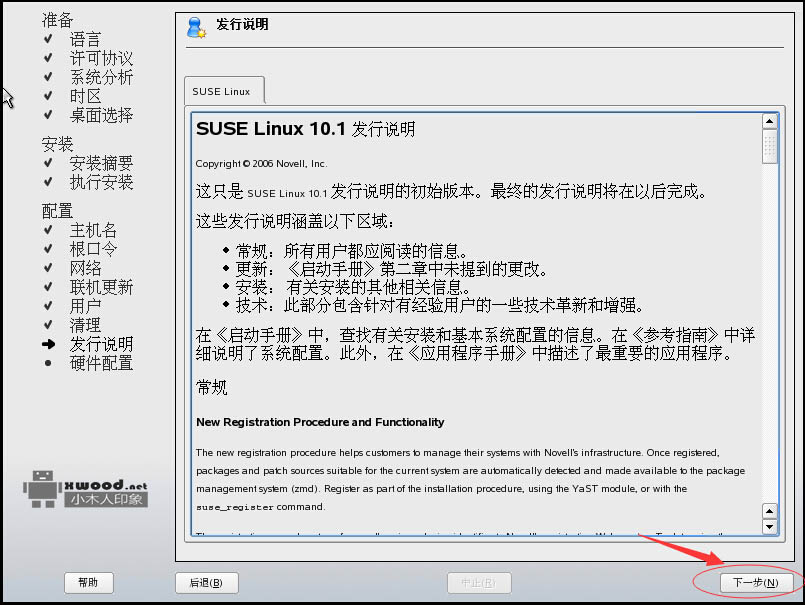Select the 用户 configuration step
Screen dimensions: 805x605
[85, 305]
